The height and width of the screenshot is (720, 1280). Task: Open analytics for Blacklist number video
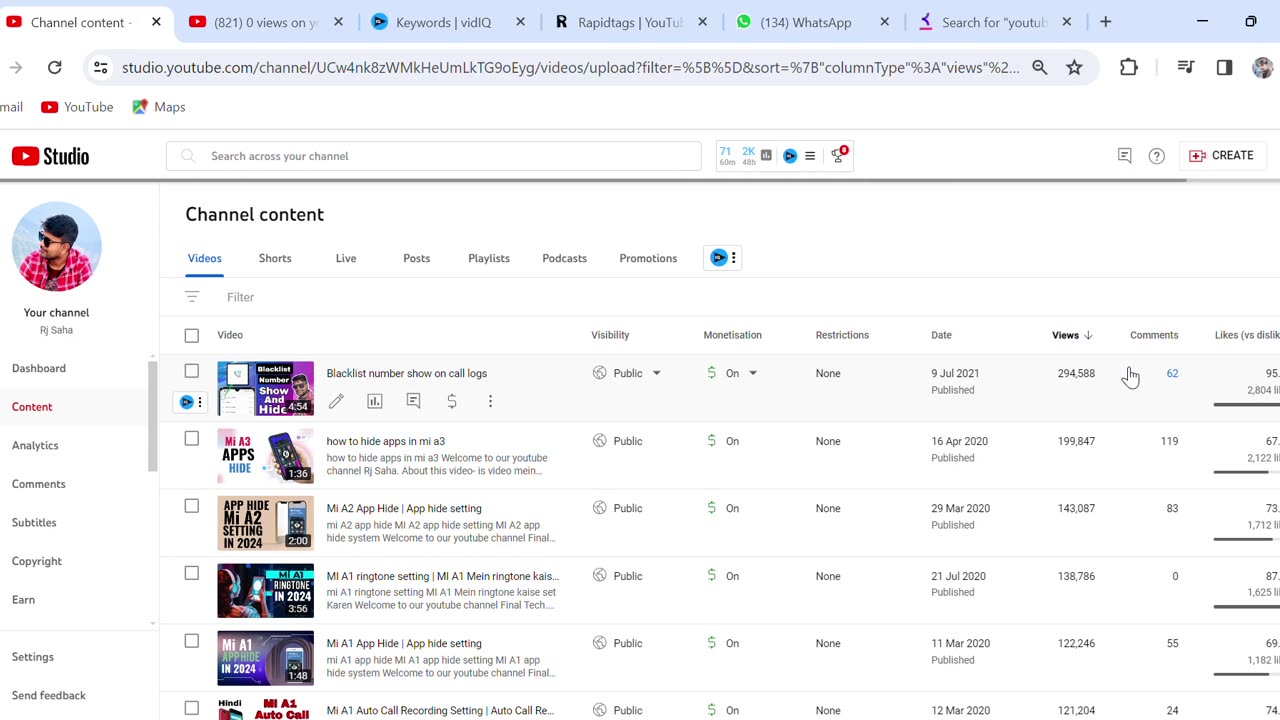[x=375, y=401]
